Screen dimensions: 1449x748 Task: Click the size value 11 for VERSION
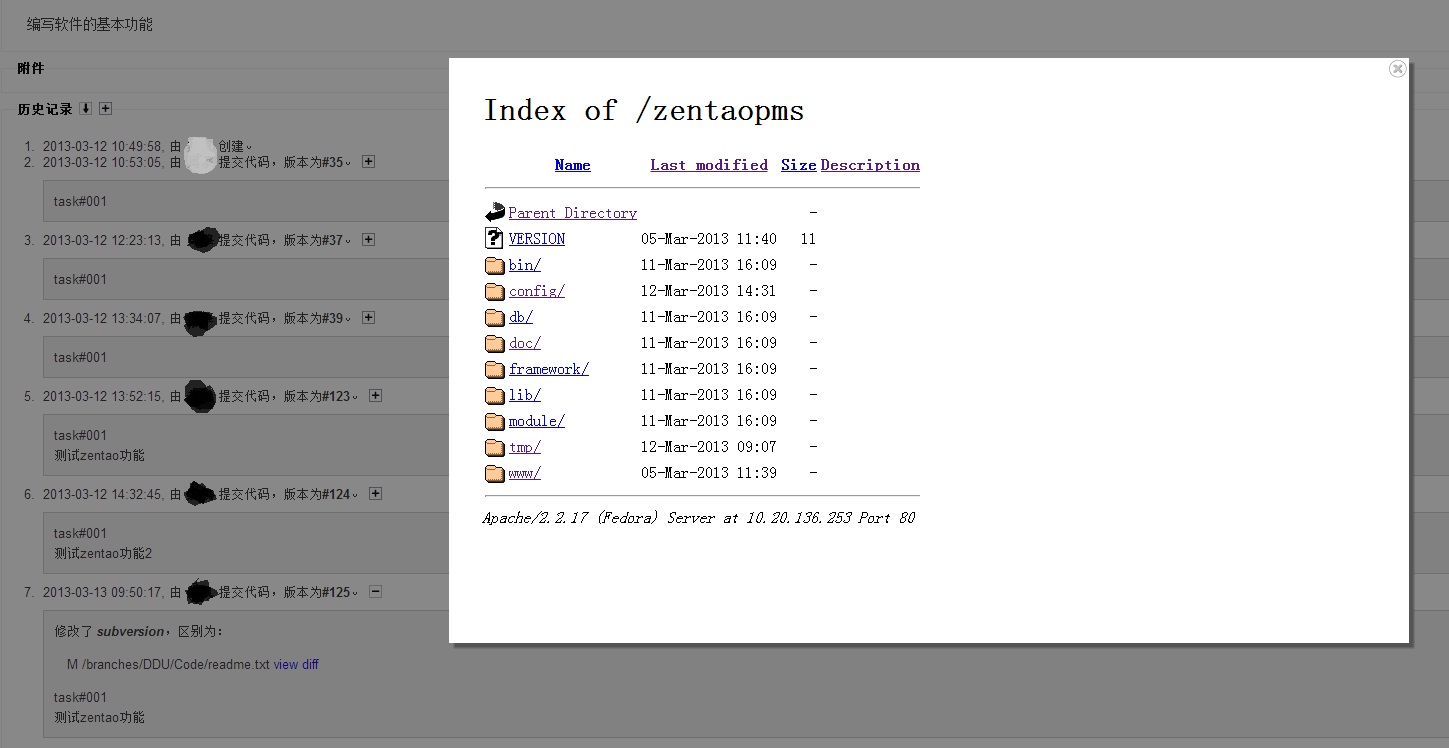pyautogui.click(x=808, y=239)
